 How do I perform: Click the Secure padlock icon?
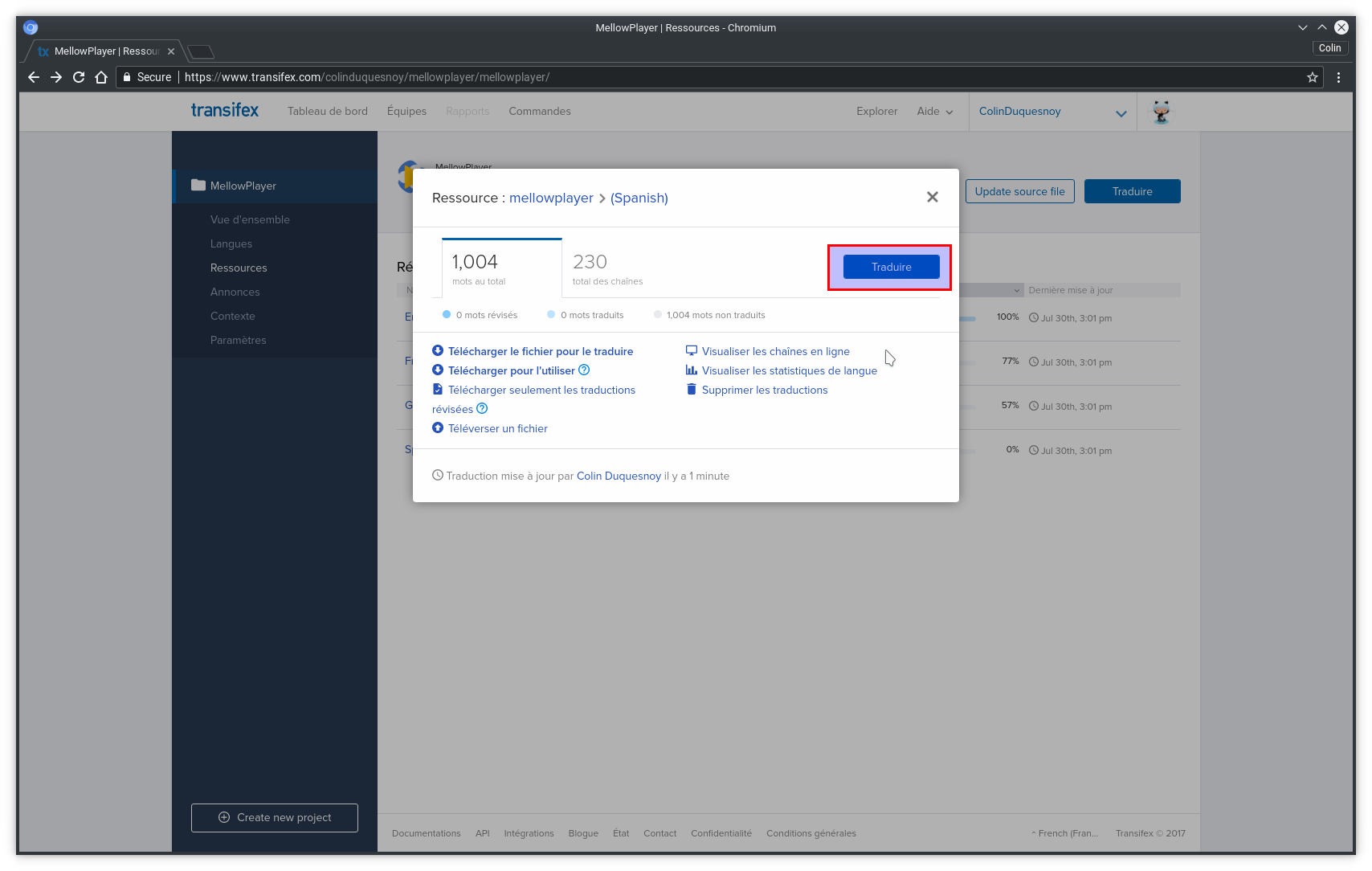tap(127, 77)
